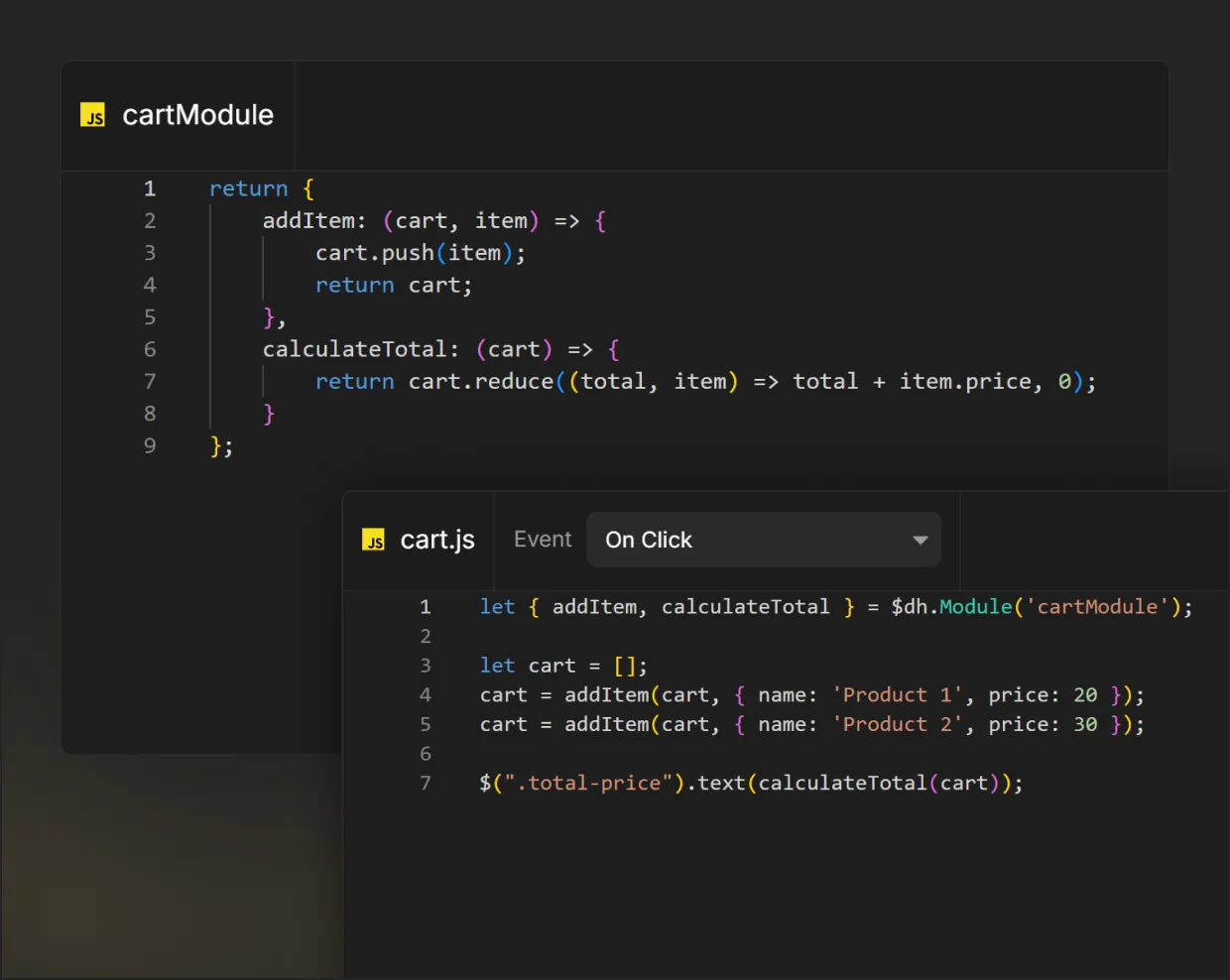
Task: Open the cartModule tab
Action: click(x=179, y=115)
